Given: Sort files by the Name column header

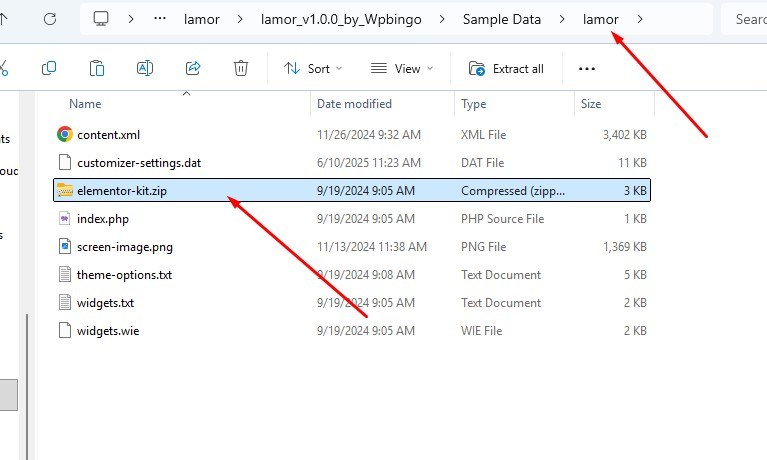Looking at the screenshot, I should 86,104.
